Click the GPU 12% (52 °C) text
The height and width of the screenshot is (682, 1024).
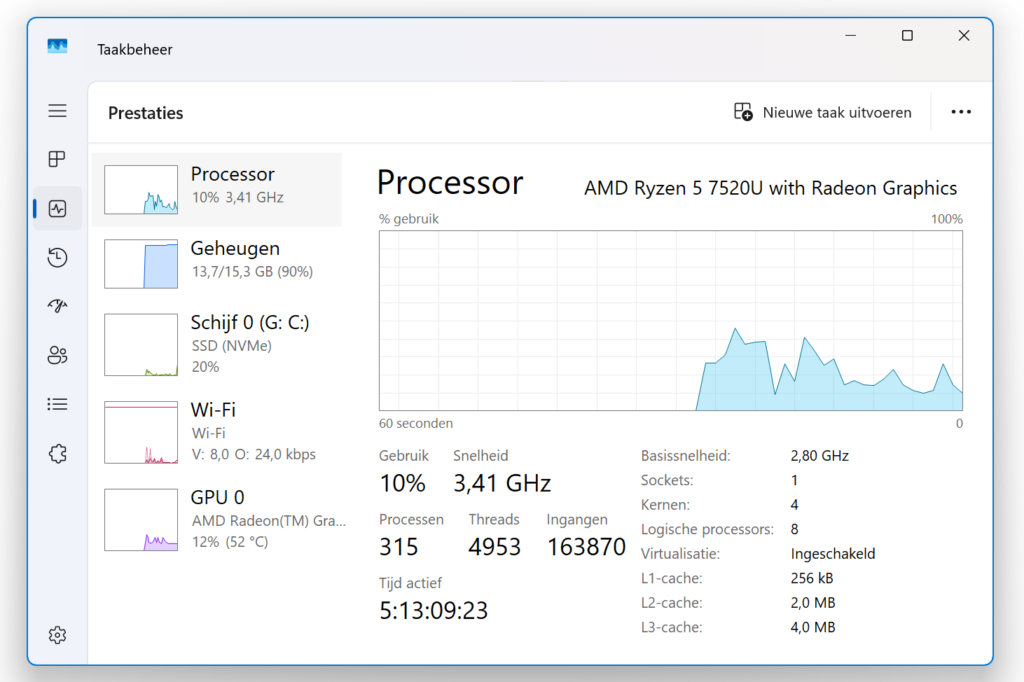pos(230,542)
